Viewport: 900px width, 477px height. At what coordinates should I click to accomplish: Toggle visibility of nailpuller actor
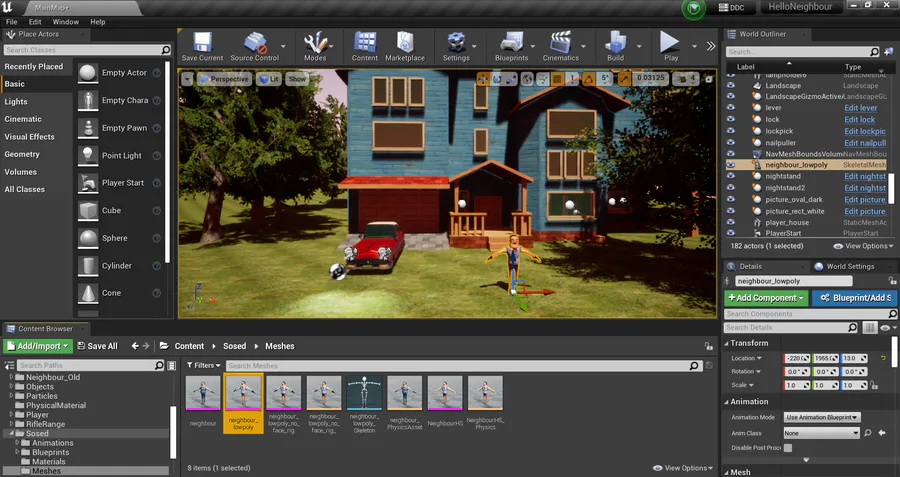[x=731, y=142]
